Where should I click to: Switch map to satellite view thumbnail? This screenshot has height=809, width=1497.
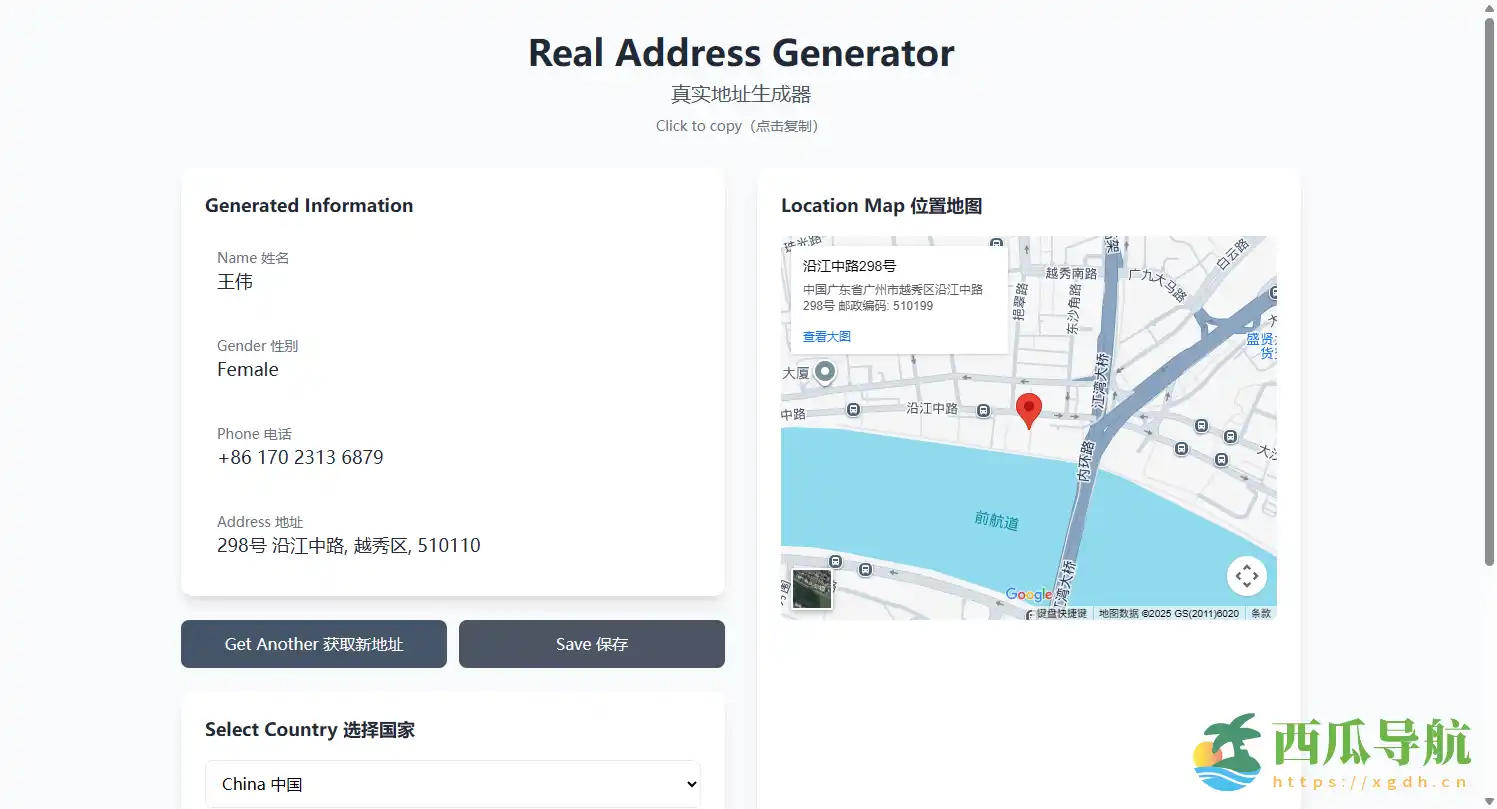(811, 589)
